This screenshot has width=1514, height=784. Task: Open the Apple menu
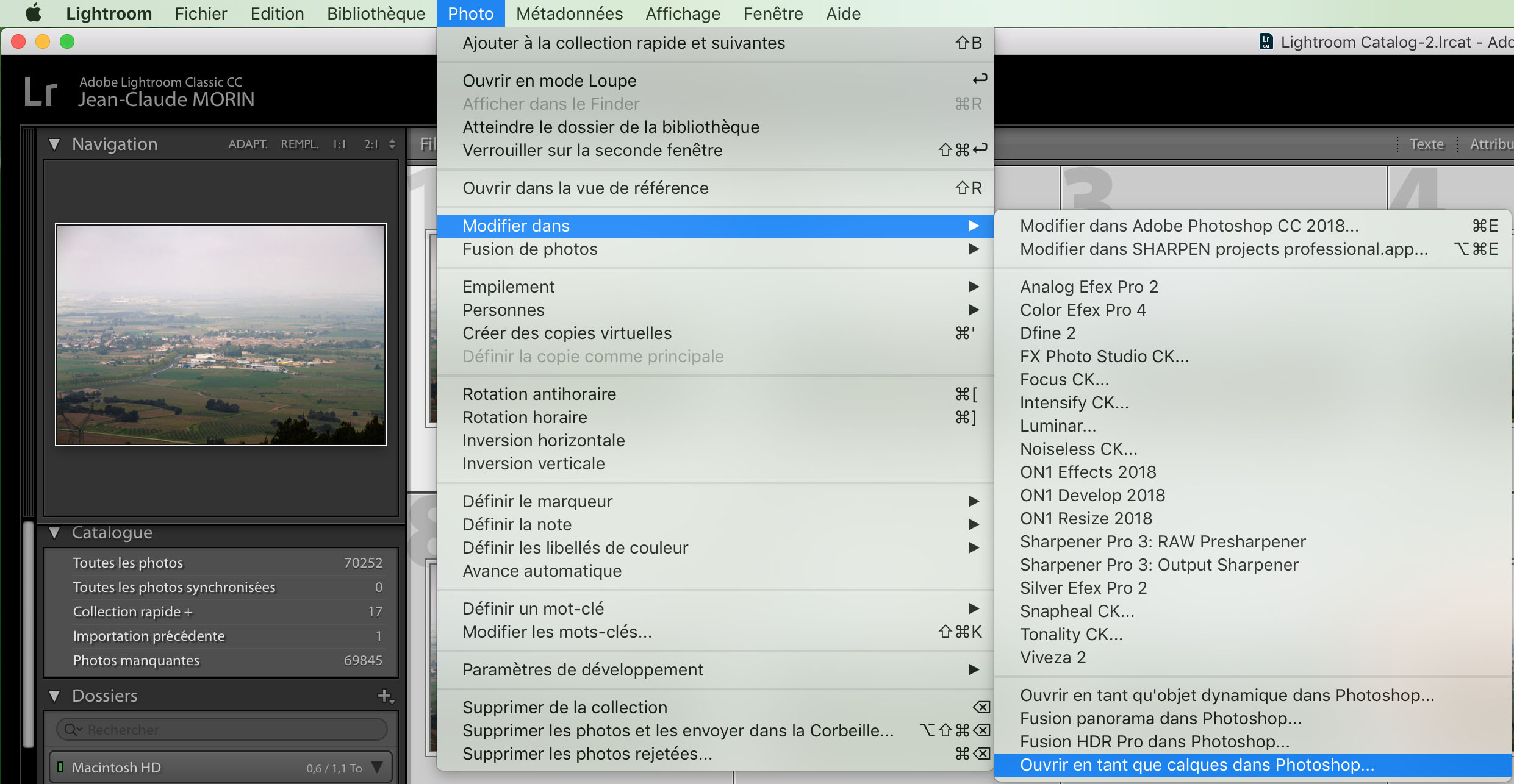(34, 13)
